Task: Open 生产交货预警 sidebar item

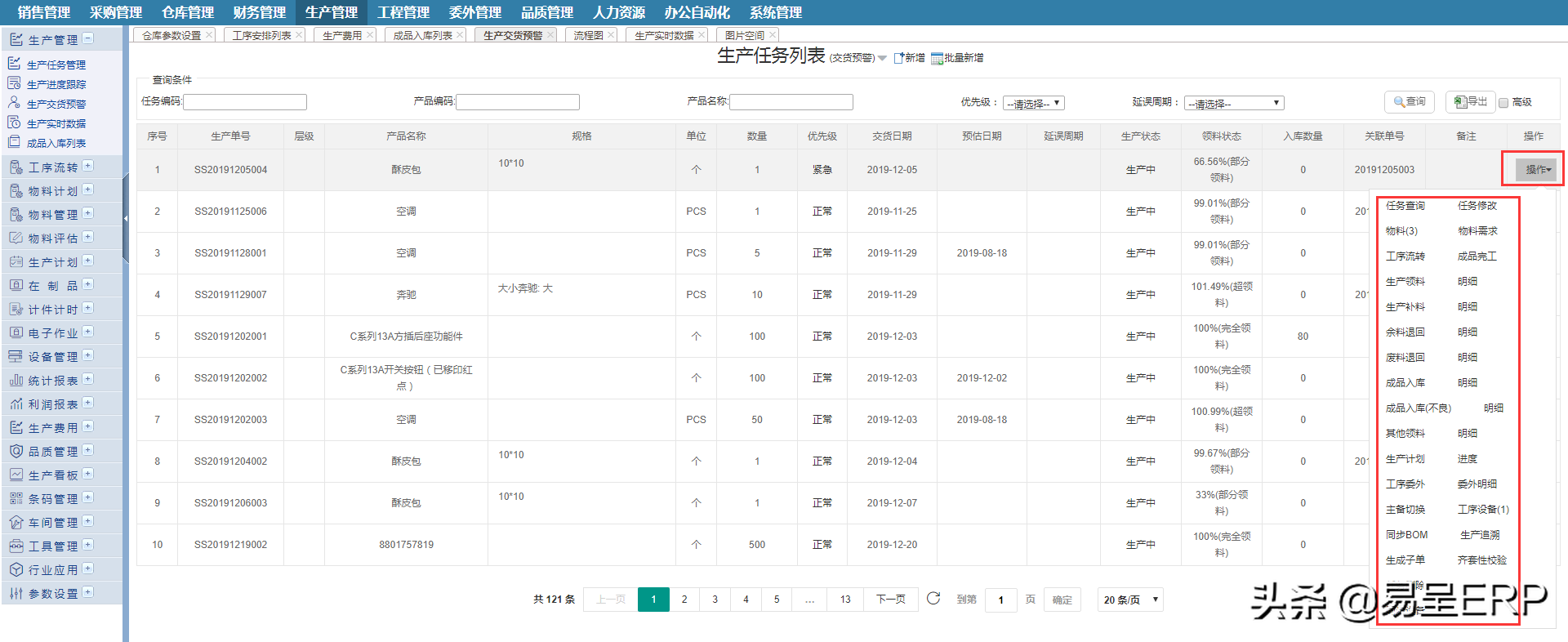Action: 56,104
